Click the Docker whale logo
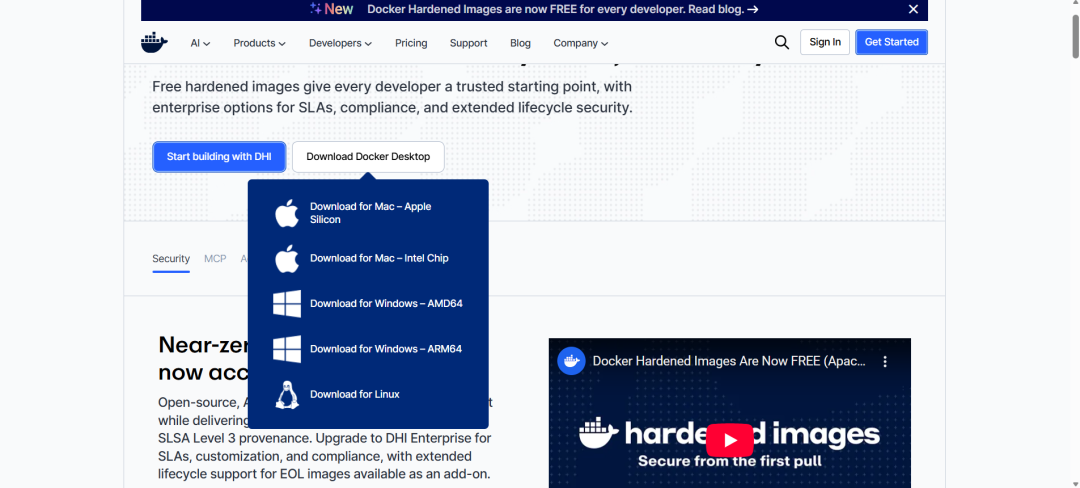Image resolution: width=1080 pixels, height=488 pixels. pos(154,43)
